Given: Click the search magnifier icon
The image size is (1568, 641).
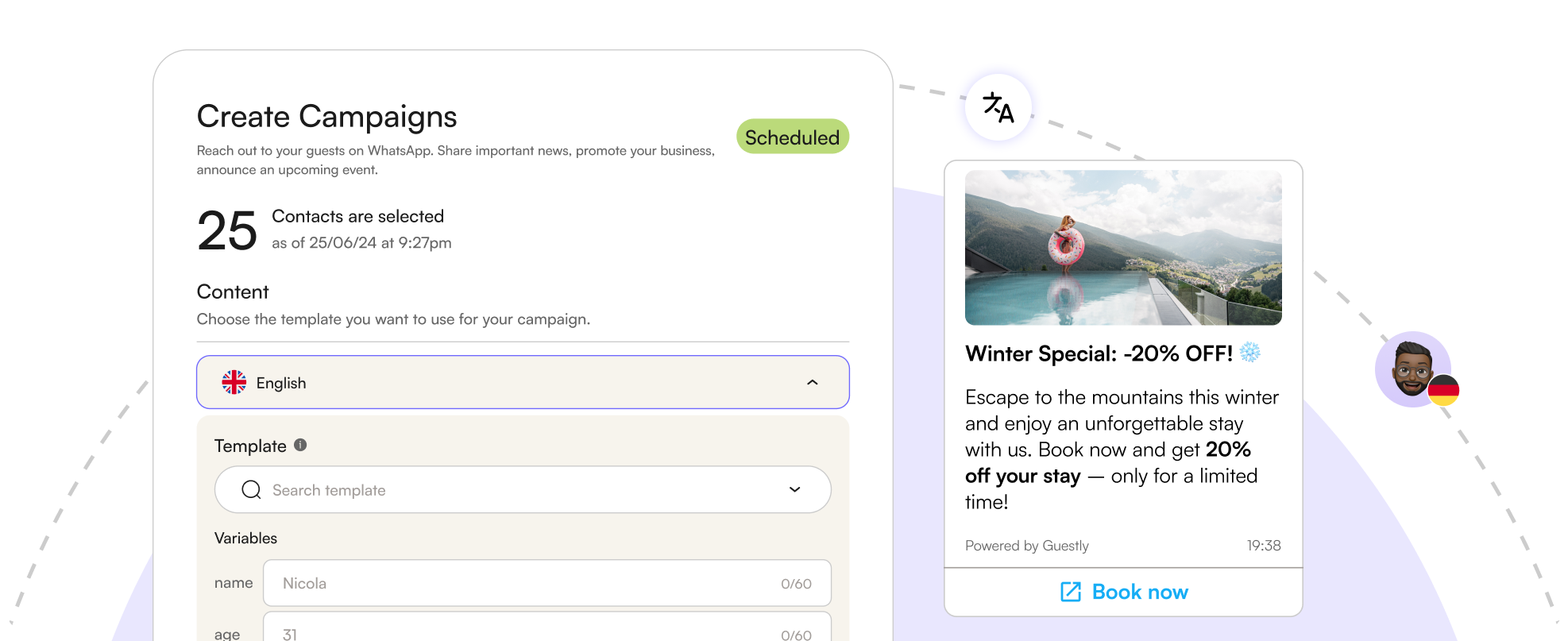Looking at the screenshot, I should tap(251, 489).
